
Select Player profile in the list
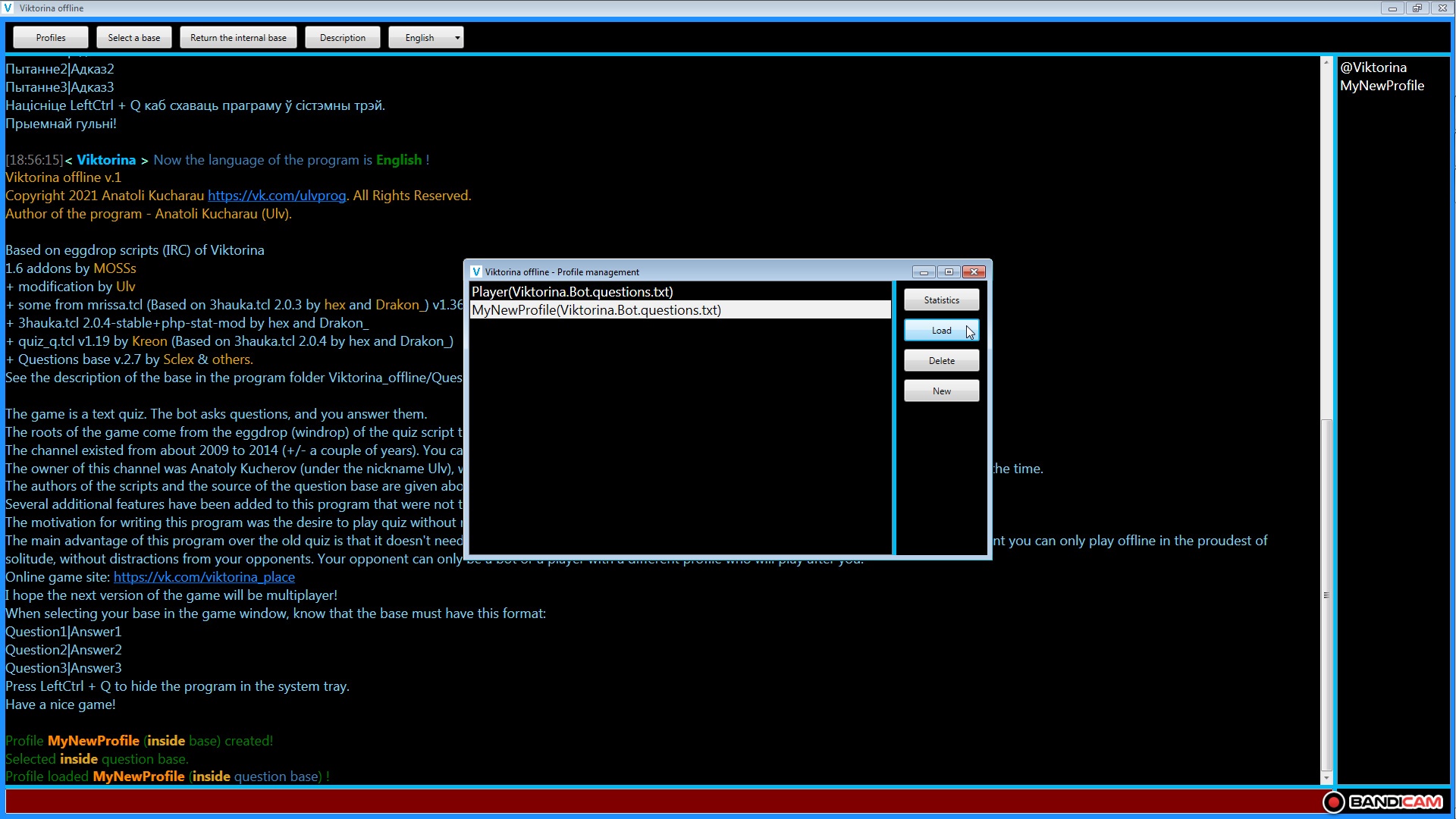(572, 292)
